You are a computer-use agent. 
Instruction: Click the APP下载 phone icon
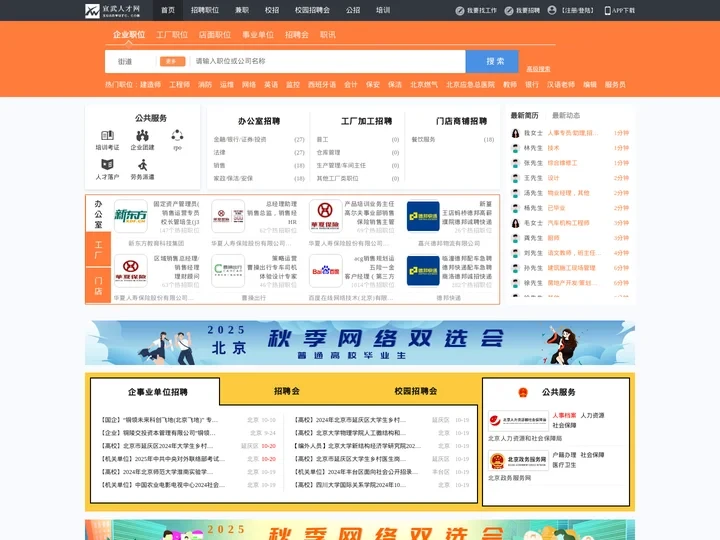click(x=608, y=11)
